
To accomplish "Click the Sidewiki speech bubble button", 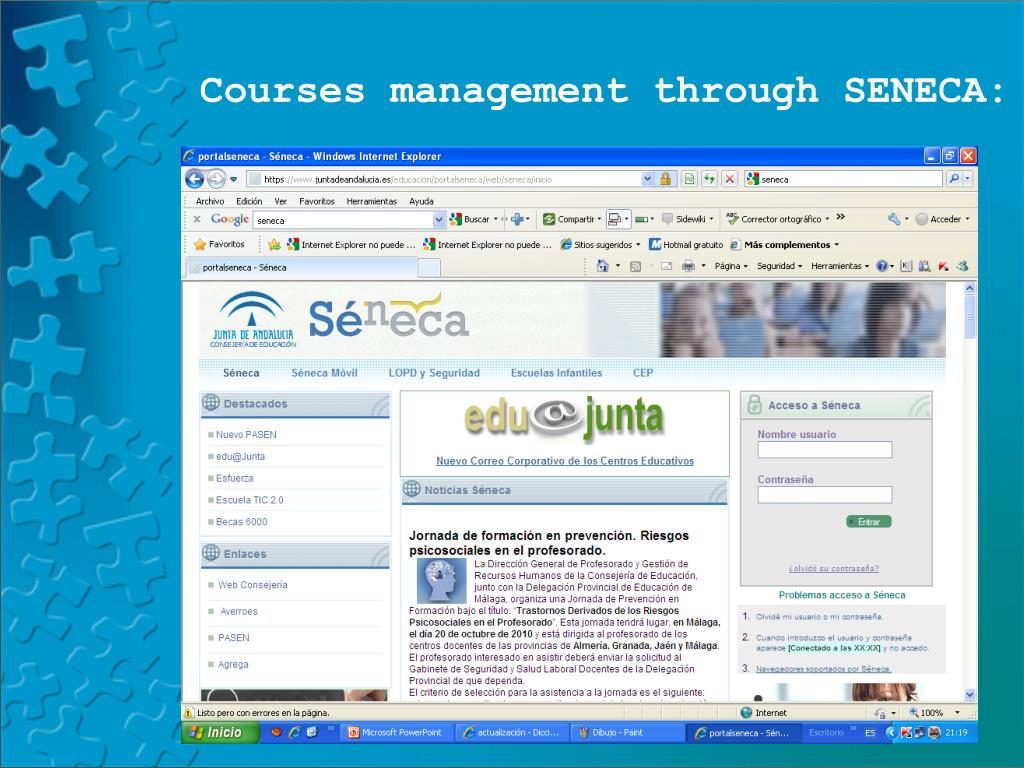I will pos(684,219).
